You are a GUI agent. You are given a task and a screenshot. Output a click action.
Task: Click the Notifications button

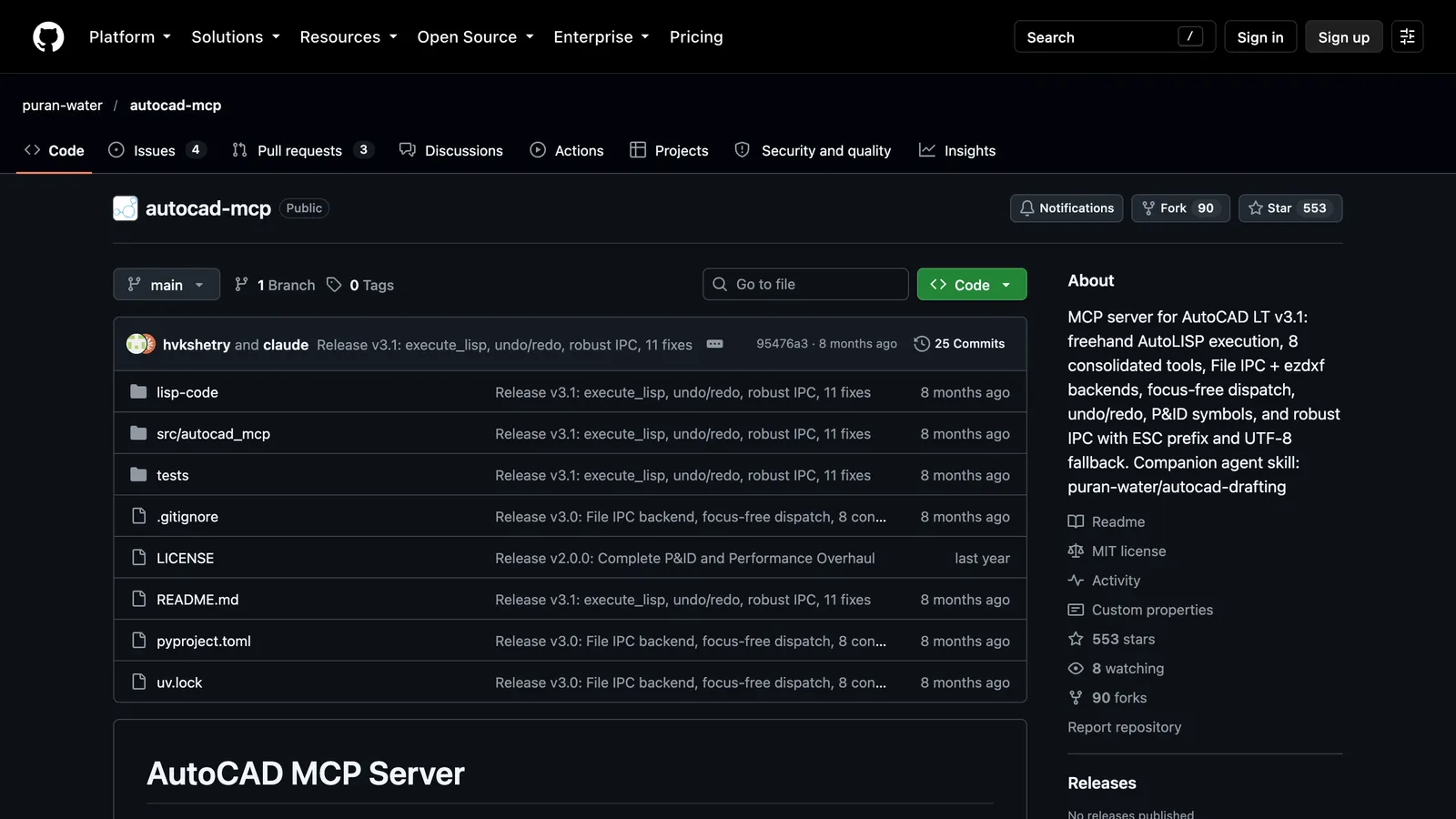click(1067, 207)
